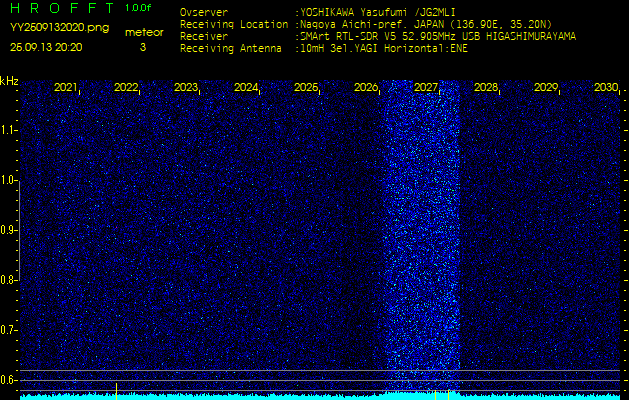Click the 2023 time marker
The height and width of the screenshot is (400, 629).
186,87
